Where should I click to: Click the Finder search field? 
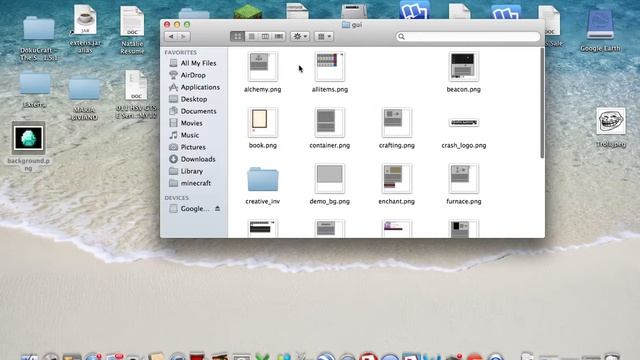coord(468,36)
